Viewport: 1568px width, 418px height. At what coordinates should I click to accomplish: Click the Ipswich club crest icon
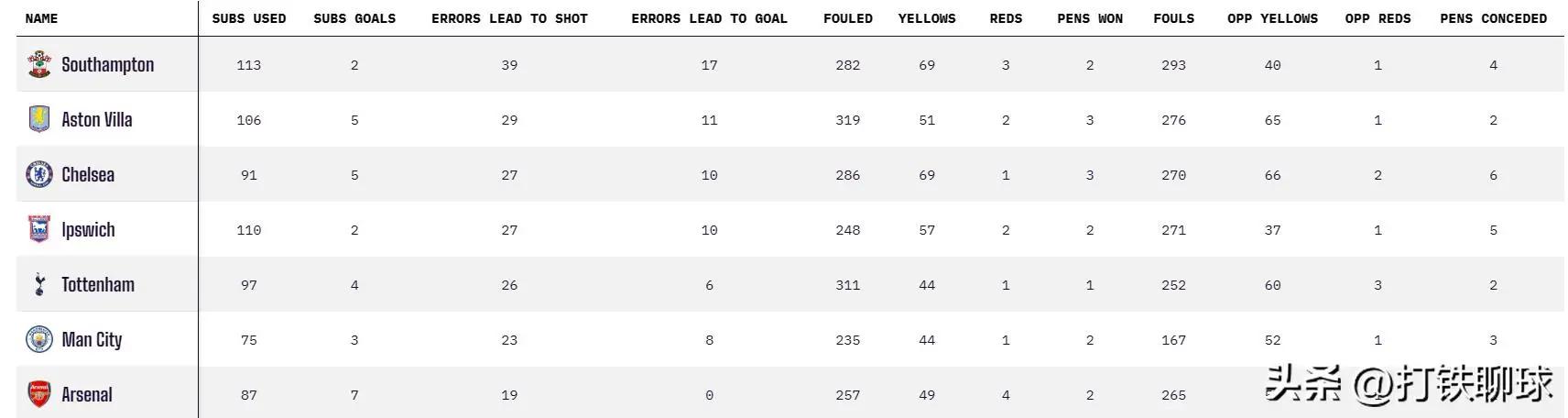point(39,229)
